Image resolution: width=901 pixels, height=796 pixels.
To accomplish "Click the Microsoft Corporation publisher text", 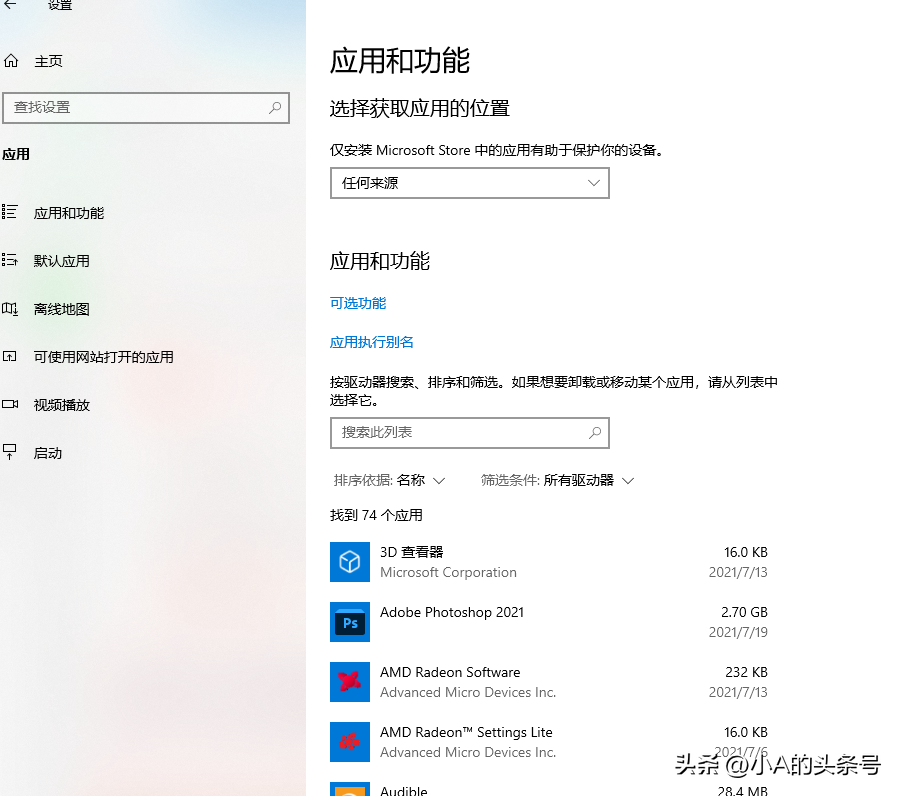I will 448,572.
